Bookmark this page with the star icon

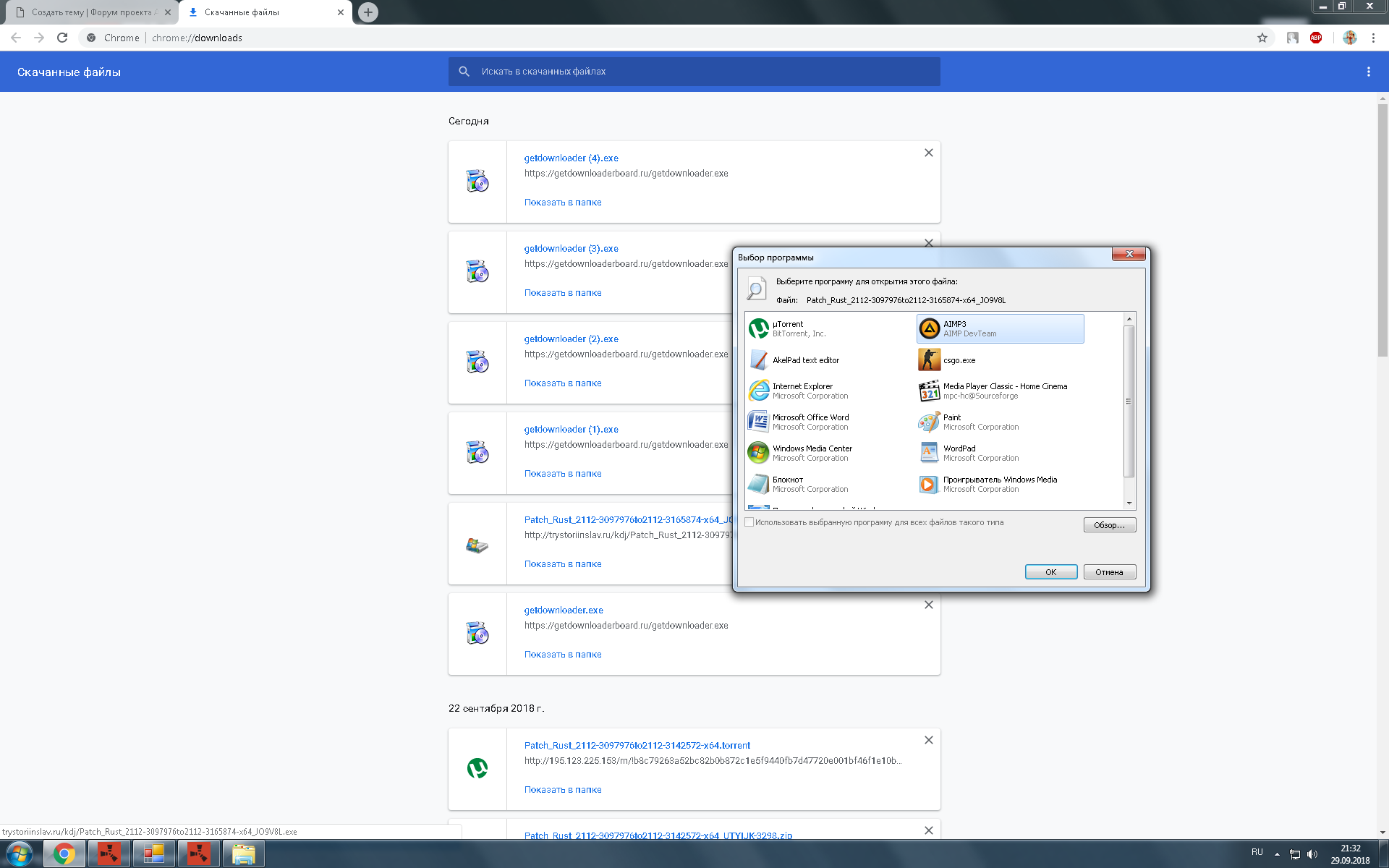pyautogui.click(x=1262, y=38)
